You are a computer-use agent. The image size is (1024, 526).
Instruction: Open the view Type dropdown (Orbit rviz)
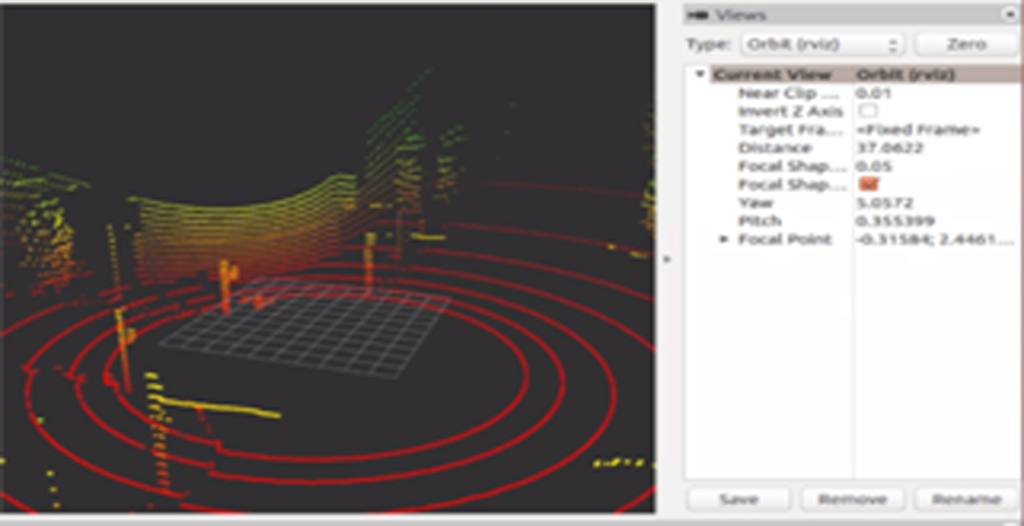[x=822, y=45]
